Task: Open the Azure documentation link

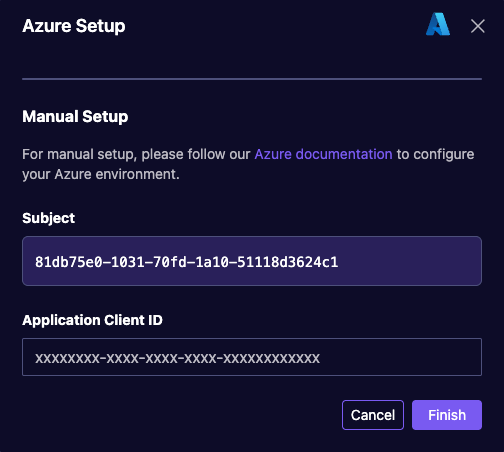Action: pyautogui.click(x=323, y=154)
